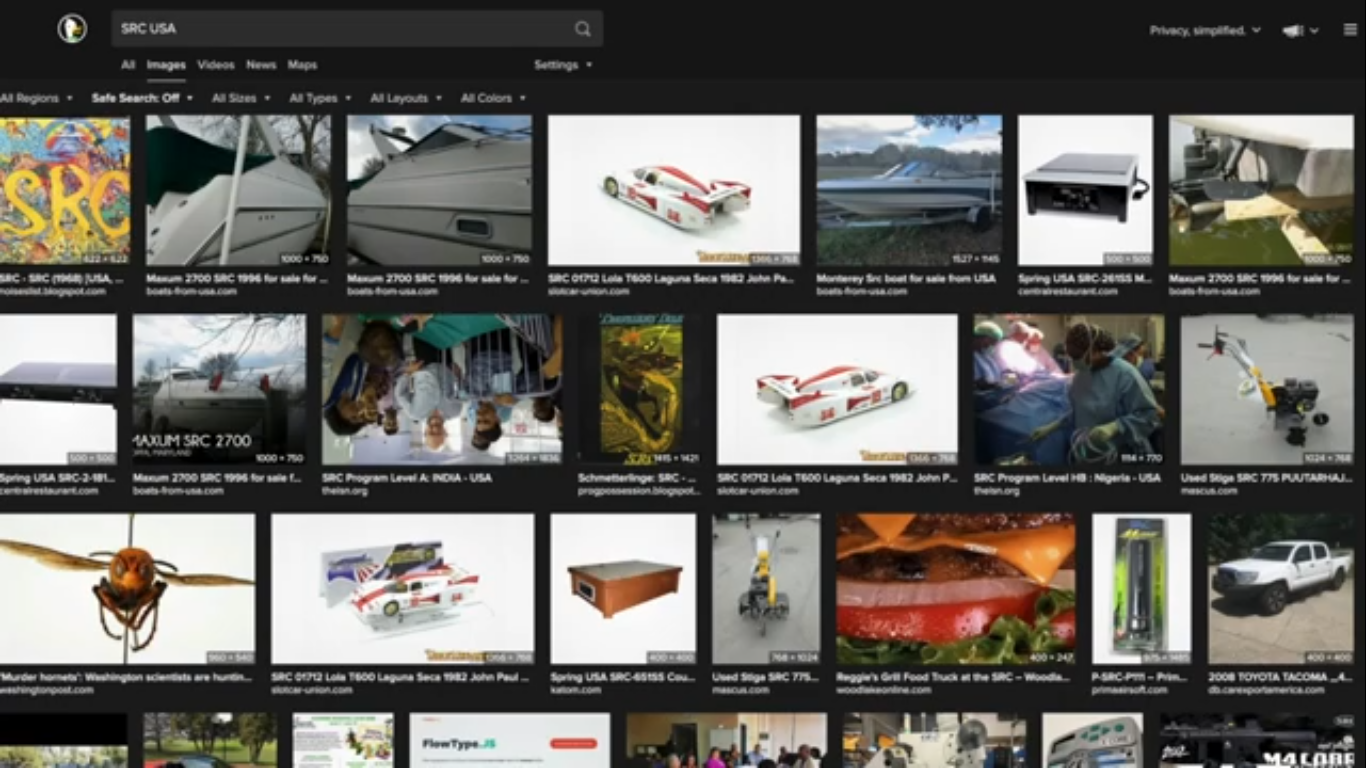Open the cheeseburger image from Reggie's Grill
Screen dimensions: 1366x768
tap(955, 589)
